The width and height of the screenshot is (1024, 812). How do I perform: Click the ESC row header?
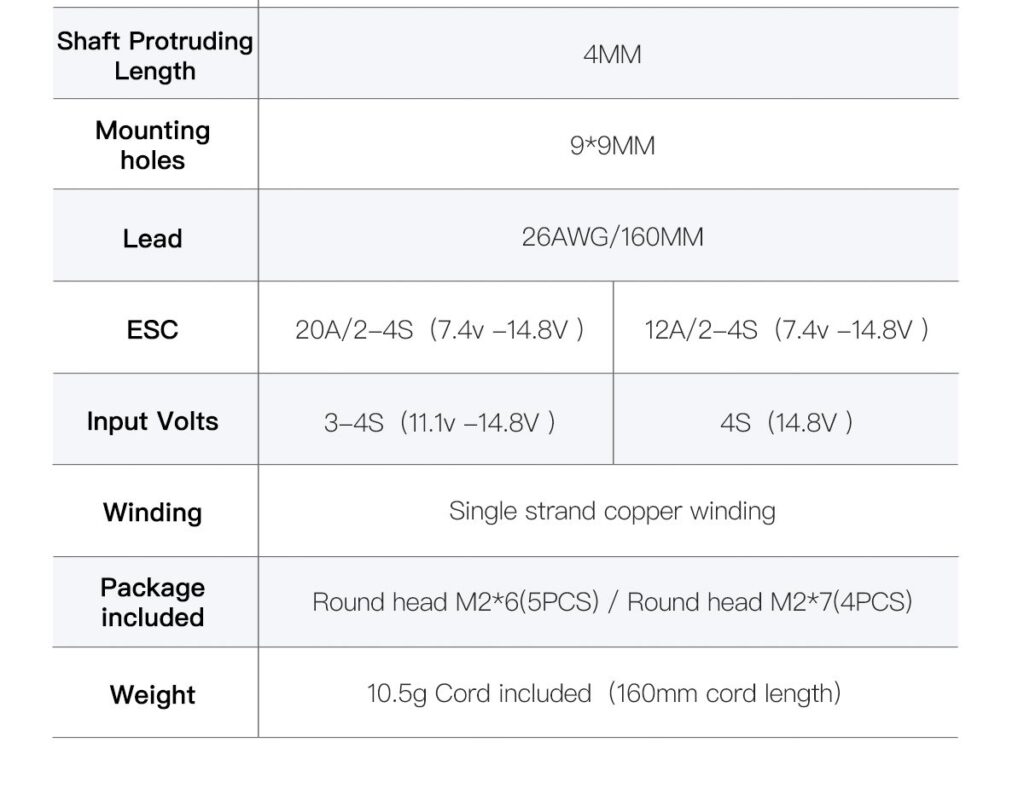153,329
